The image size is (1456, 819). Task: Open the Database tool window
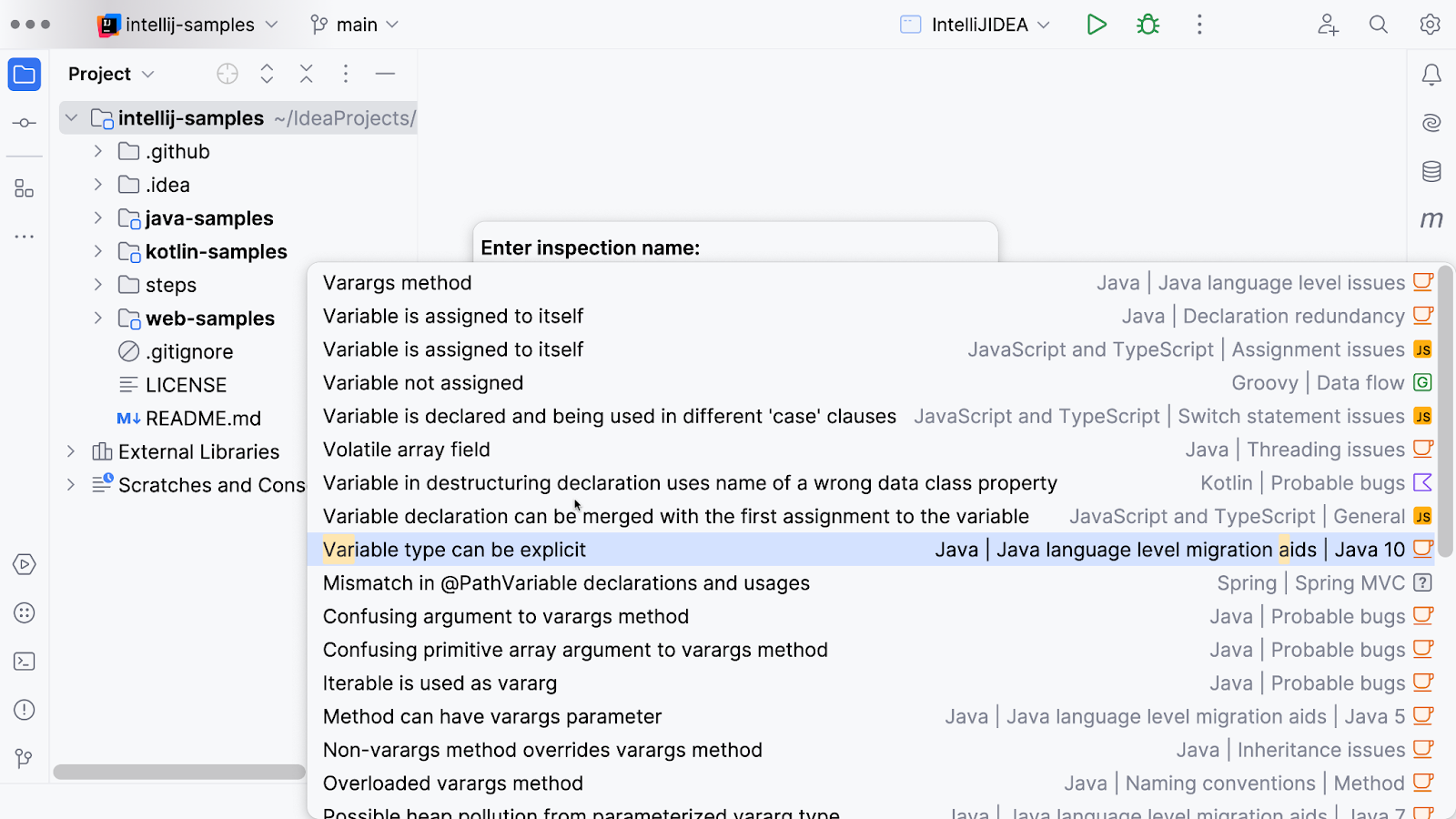[1431, 171]
